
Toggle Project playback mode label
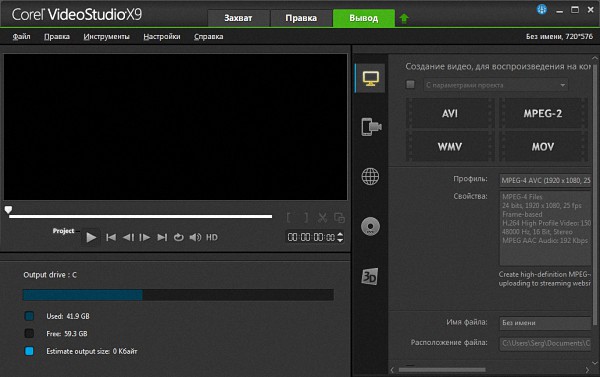[64, 231]
